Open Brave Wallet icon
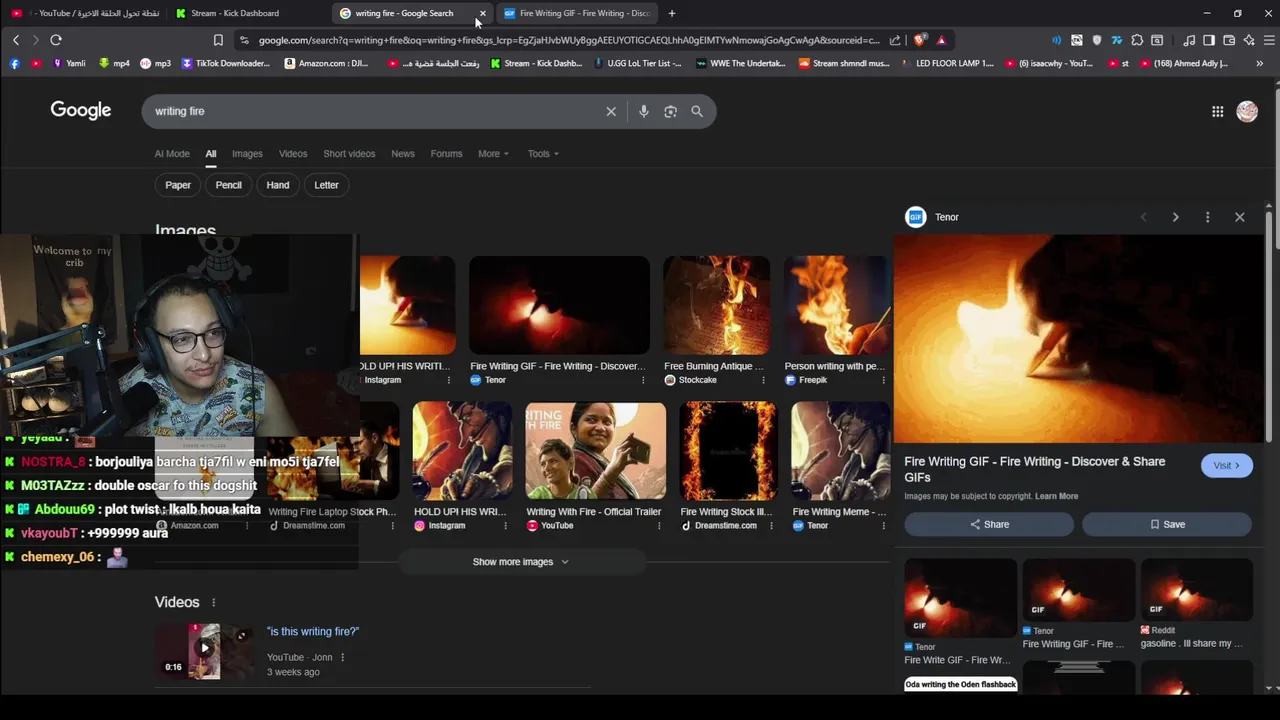 (x=1229, y=40)
